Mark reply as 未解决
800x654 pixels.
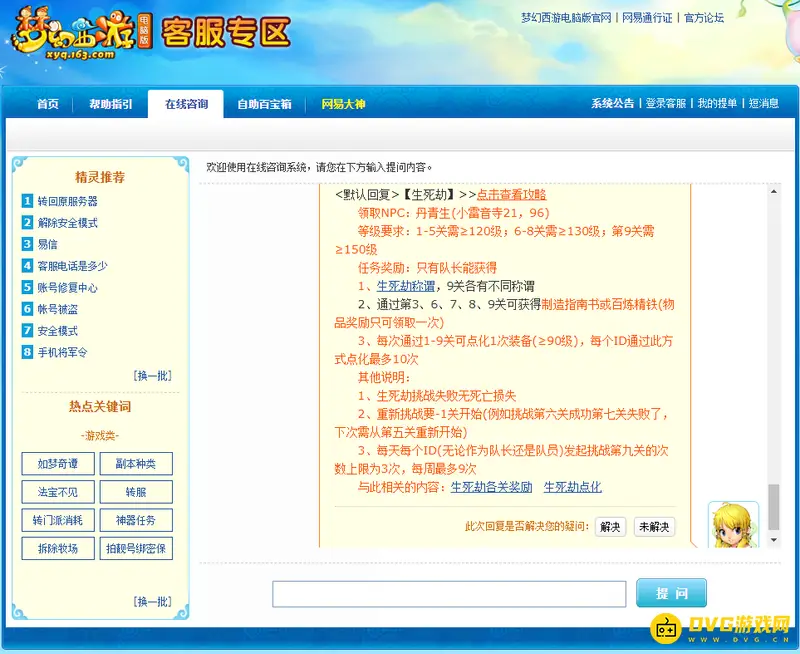[x=654, y=526]
